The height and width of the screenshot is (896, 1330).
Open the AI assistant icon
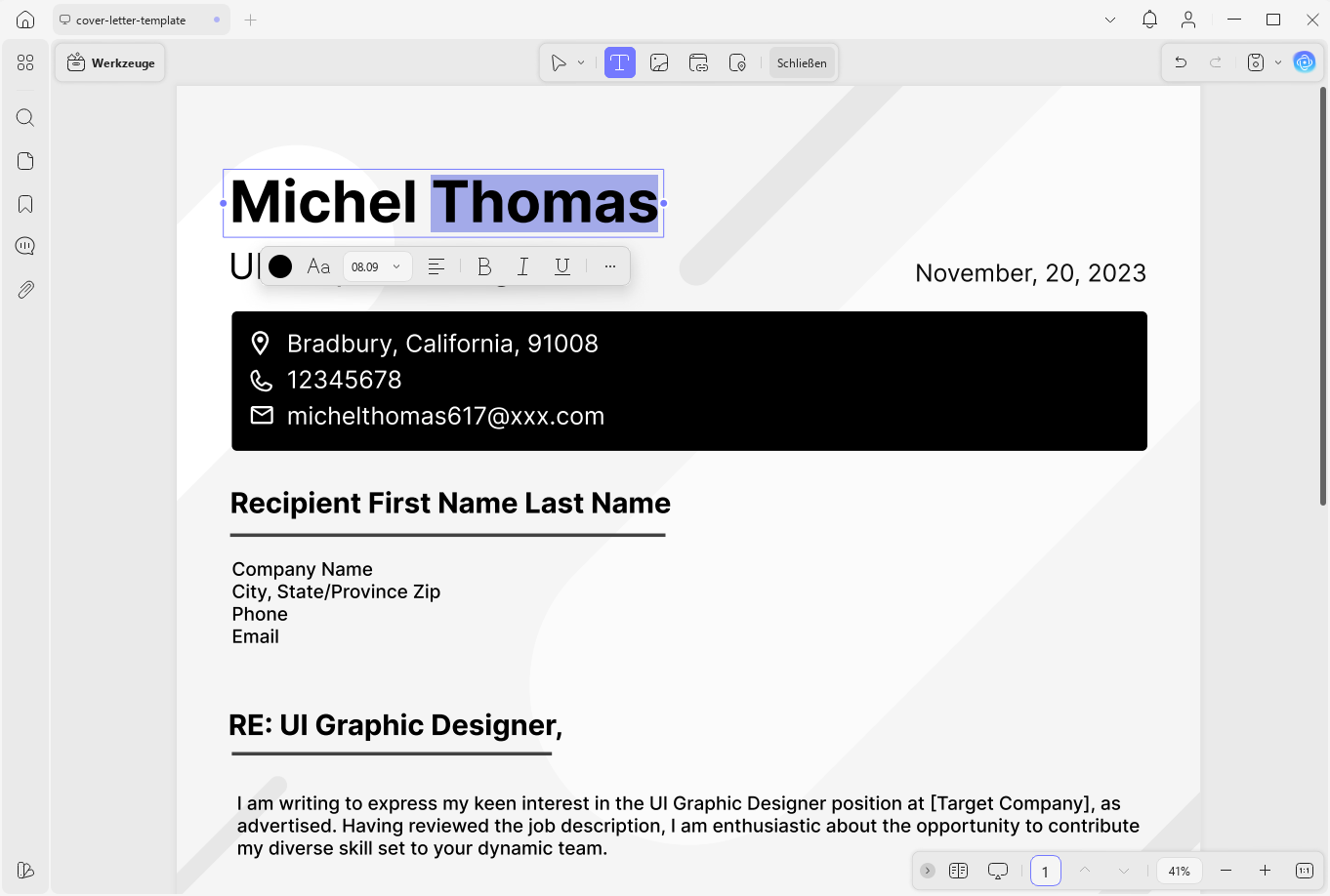point(1305,62)
